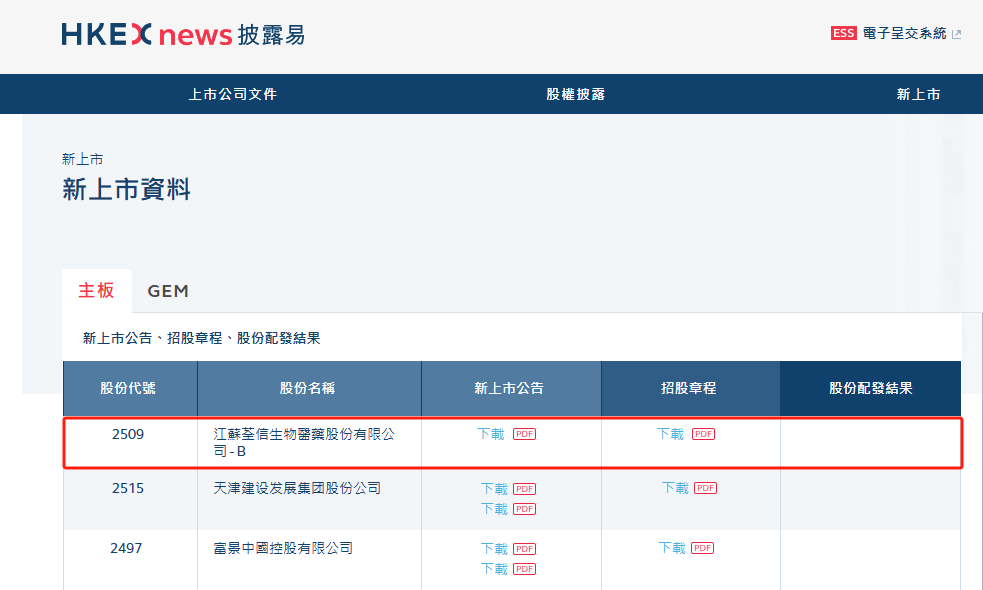Click the second 新上市公告 PDF icon for 2497

pos(524,569)
